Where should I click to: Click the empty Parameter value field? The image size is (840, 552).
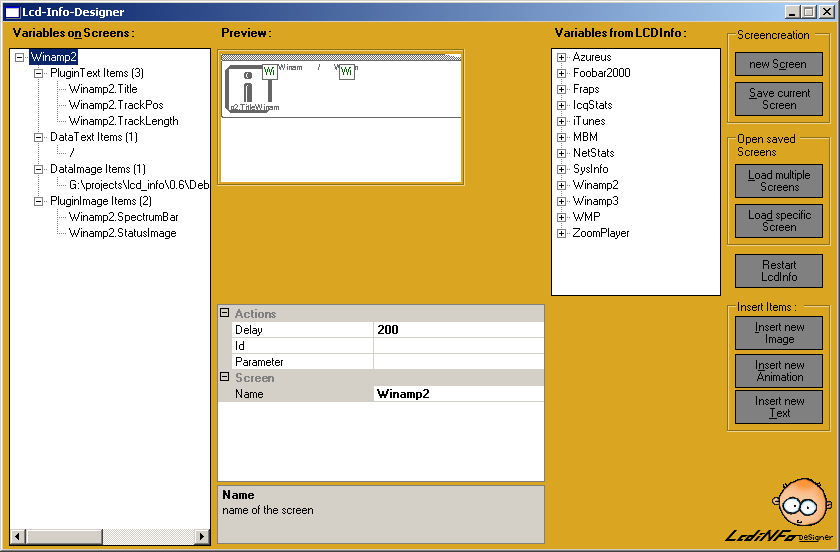[459, 362]
